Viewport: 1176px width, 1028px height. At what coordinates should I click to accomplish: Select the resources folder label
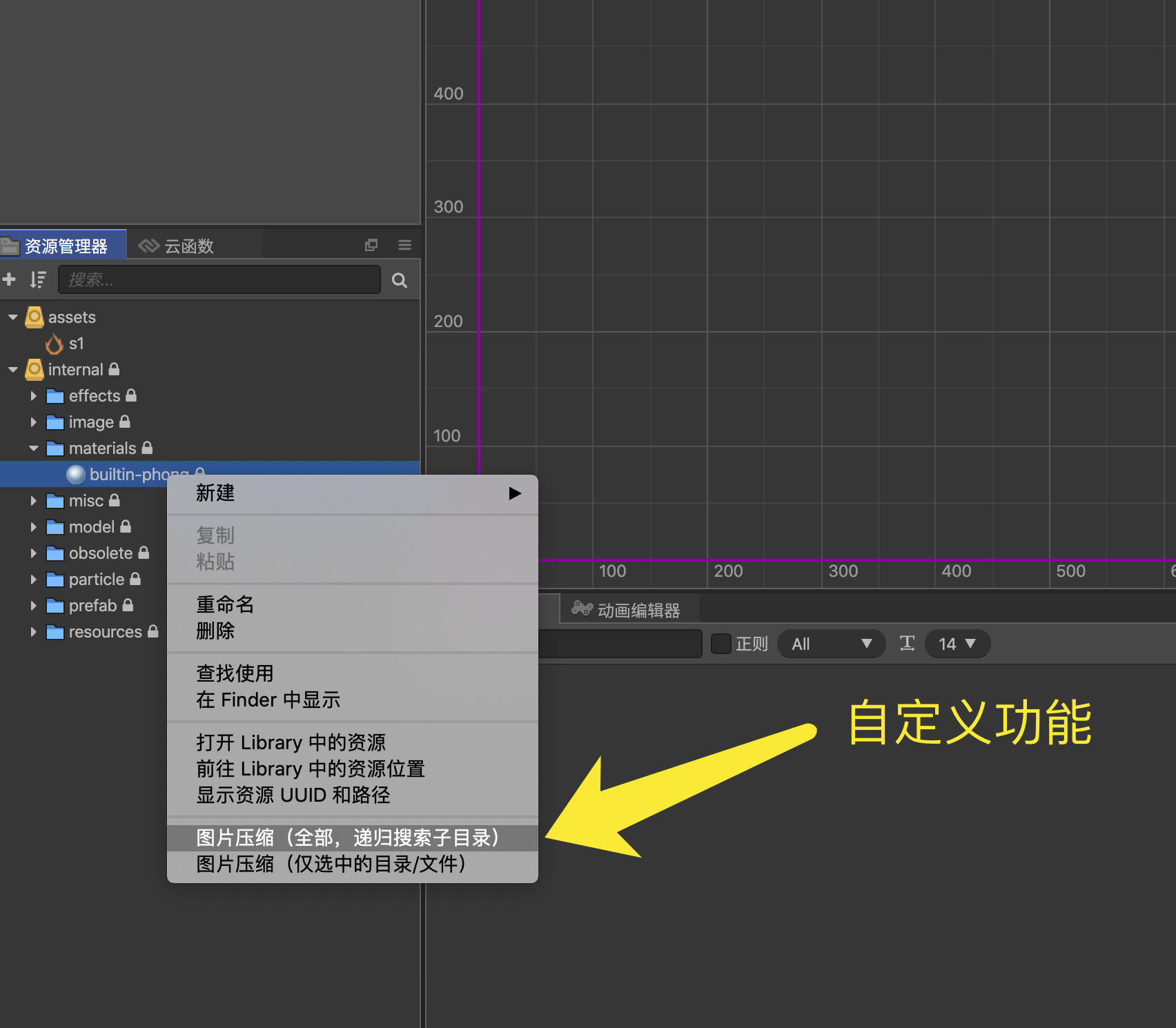tap(106, 632)
